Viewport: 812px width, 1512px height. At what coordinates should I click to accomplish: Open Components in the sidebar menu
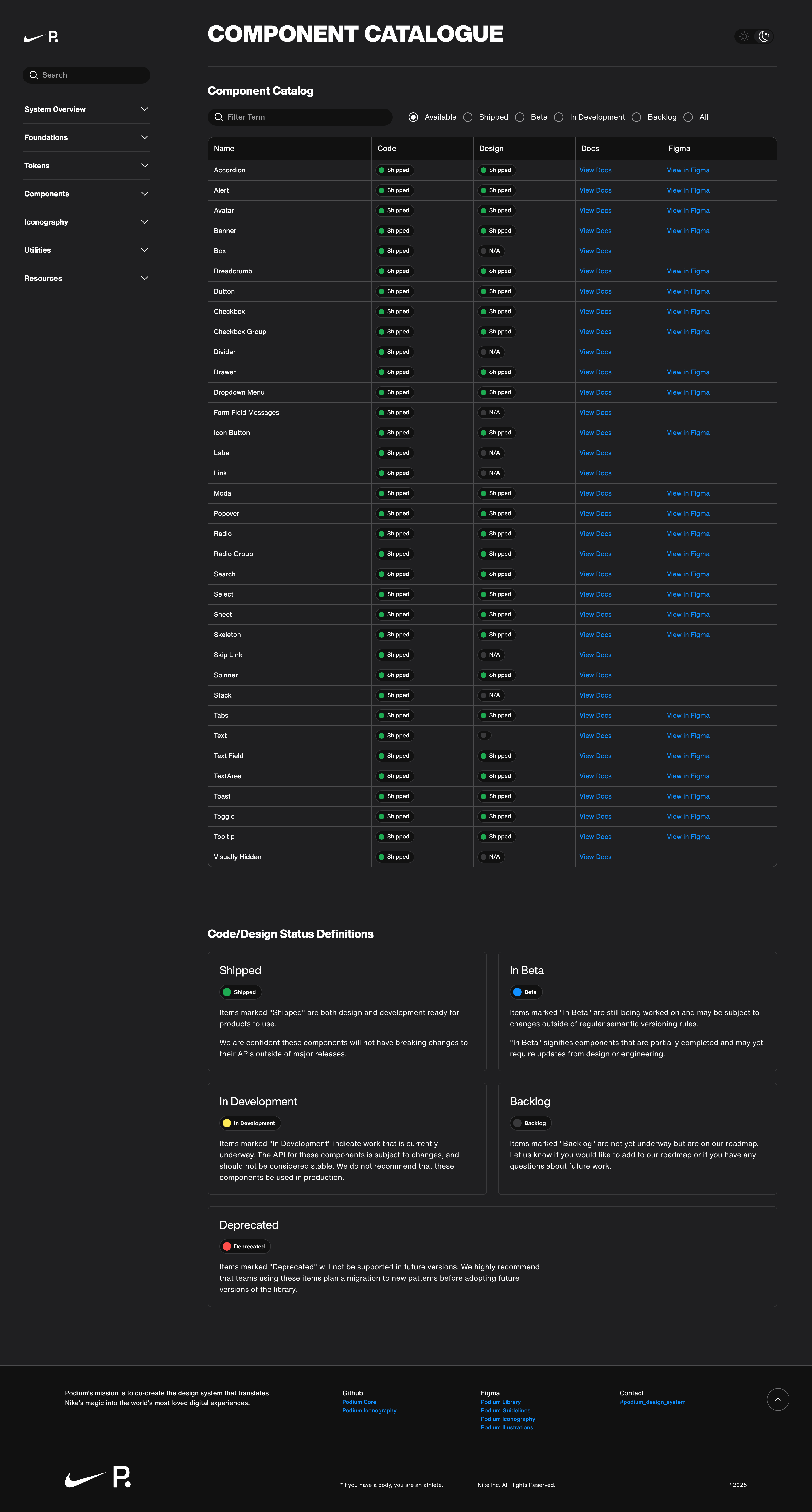86,194
